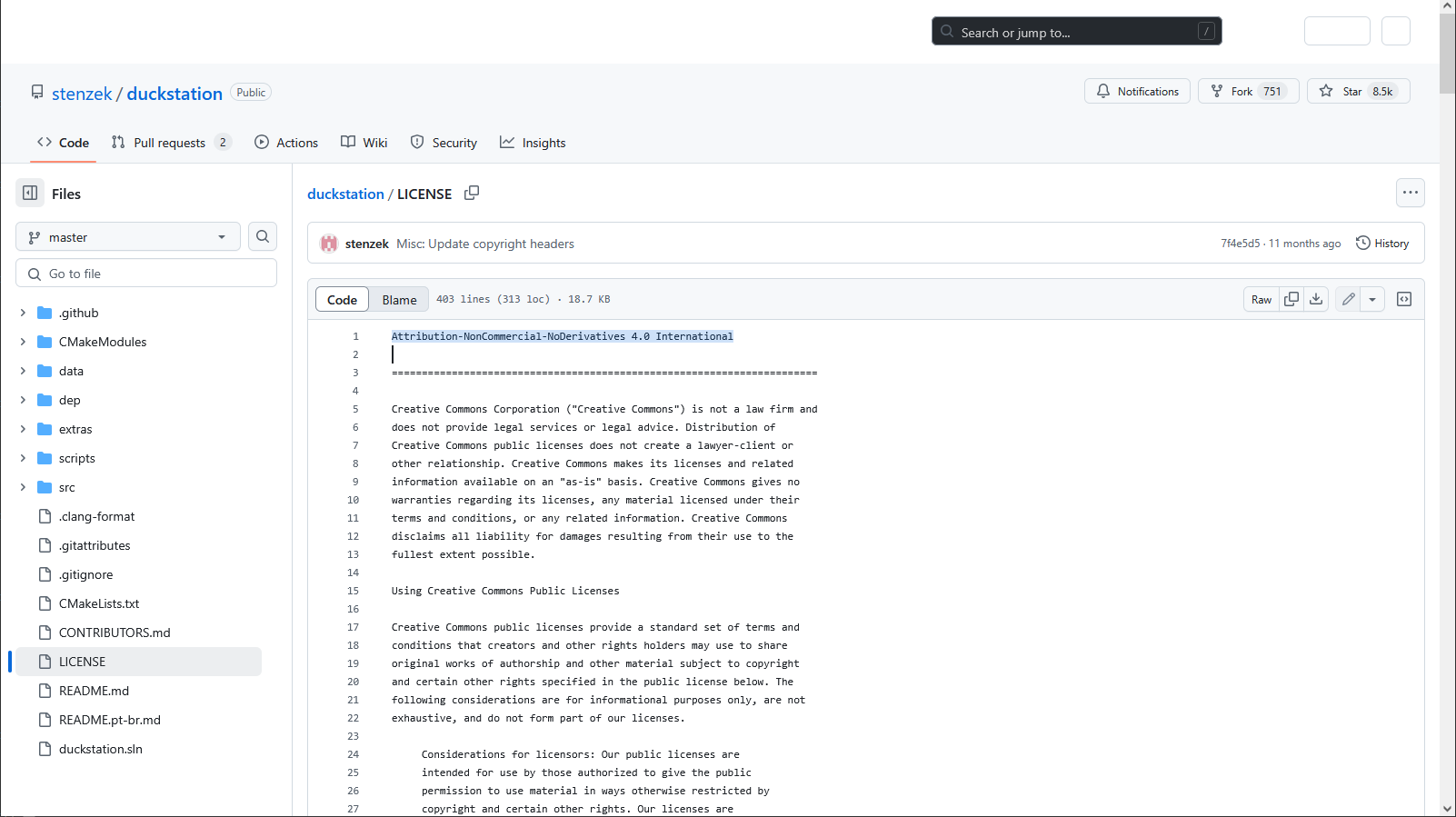Open the symbols panel icon

click(1404, 299)
